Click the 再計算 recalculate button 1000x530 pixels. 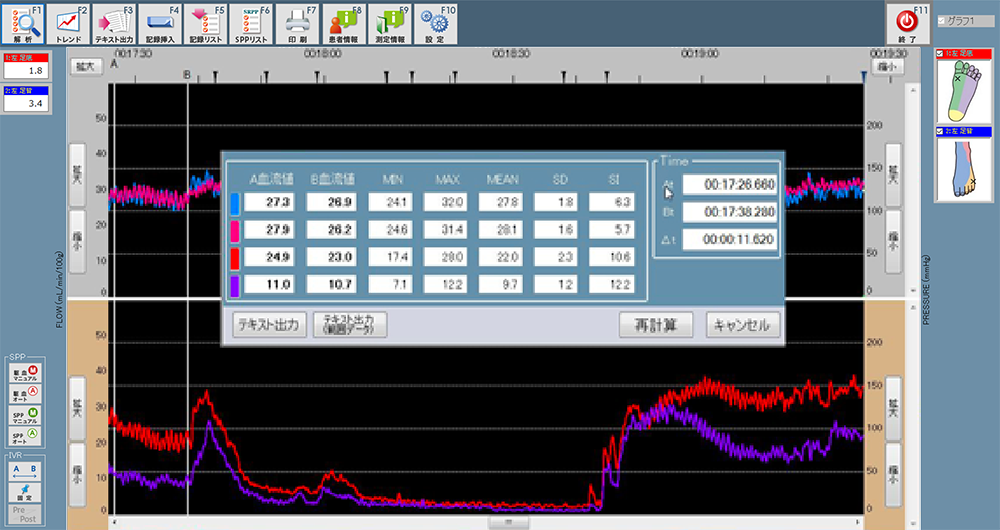(x=655, y=325)
